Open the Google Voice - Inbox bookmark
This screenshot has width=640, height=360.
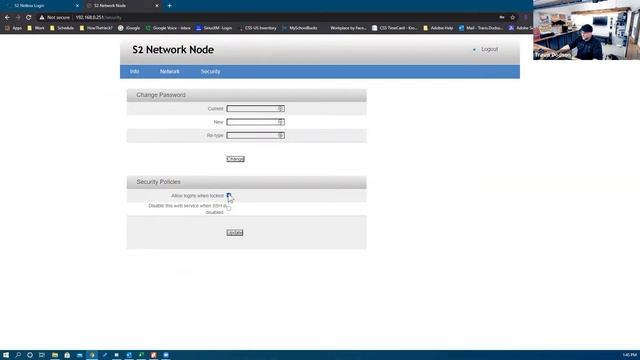(x=168, y=28)
